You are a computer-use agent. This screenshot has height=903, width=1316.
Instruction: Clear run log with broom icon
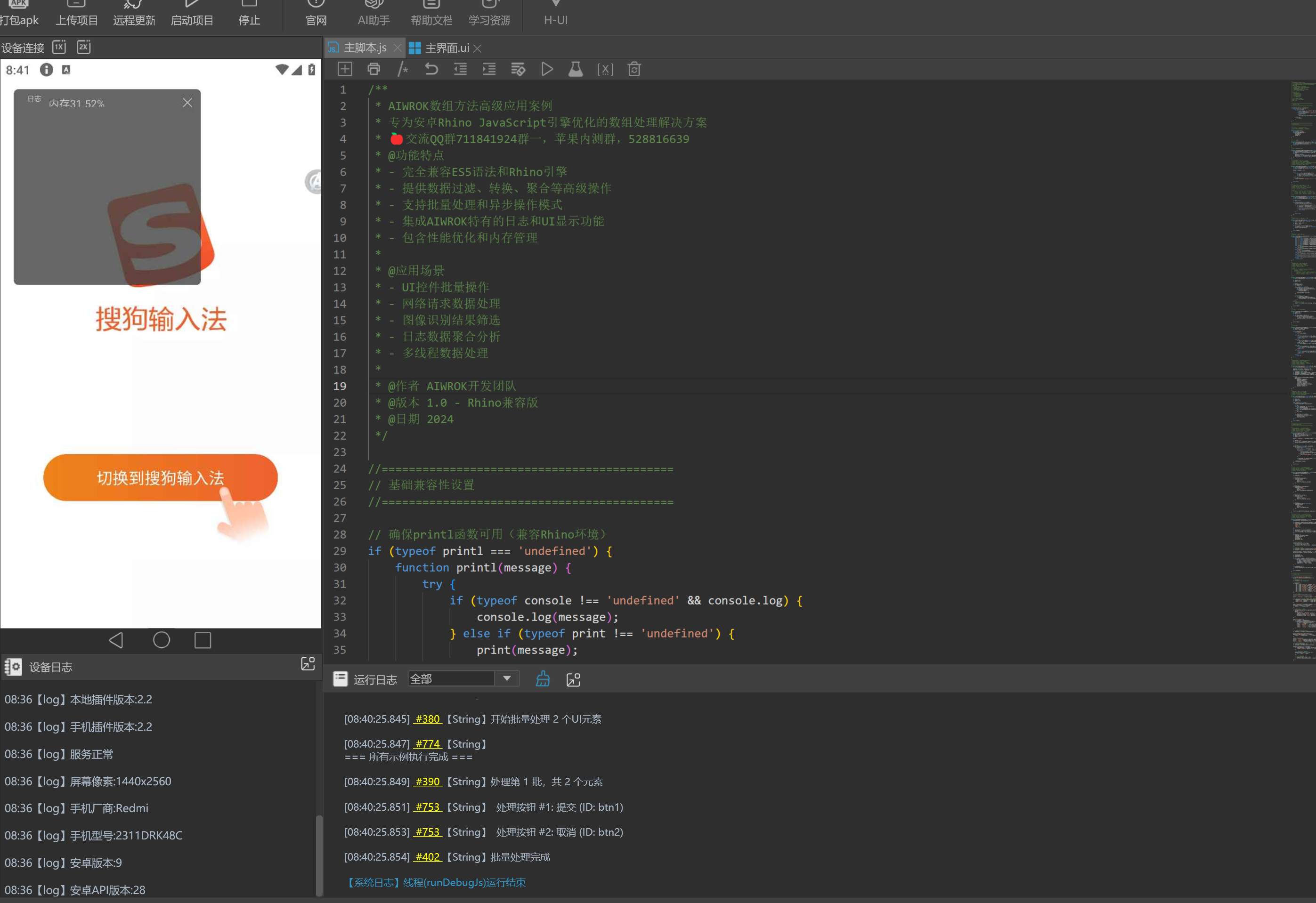pos(543,679)
